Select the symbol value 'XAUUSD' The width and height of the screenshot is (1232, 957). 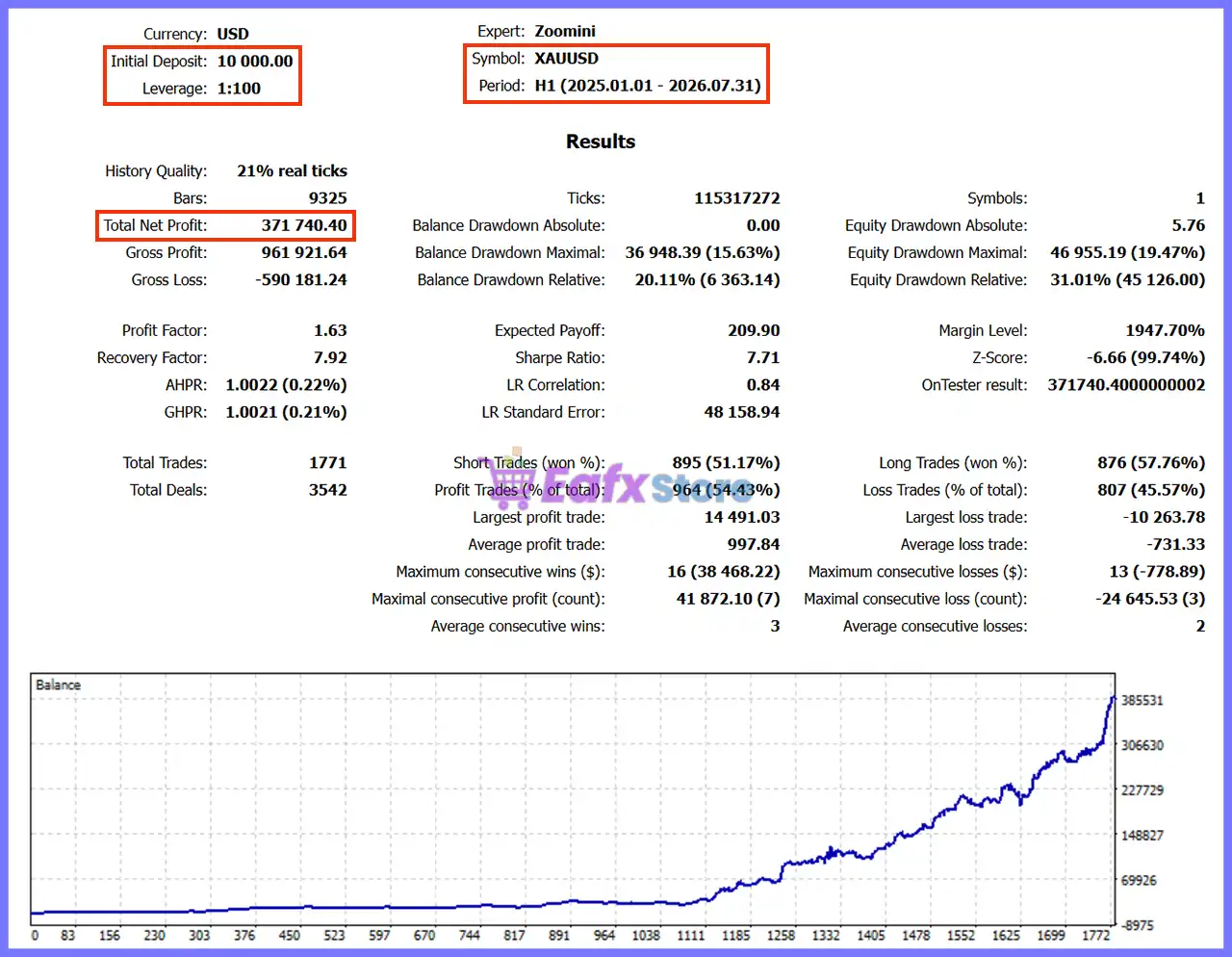coord(567,58)
